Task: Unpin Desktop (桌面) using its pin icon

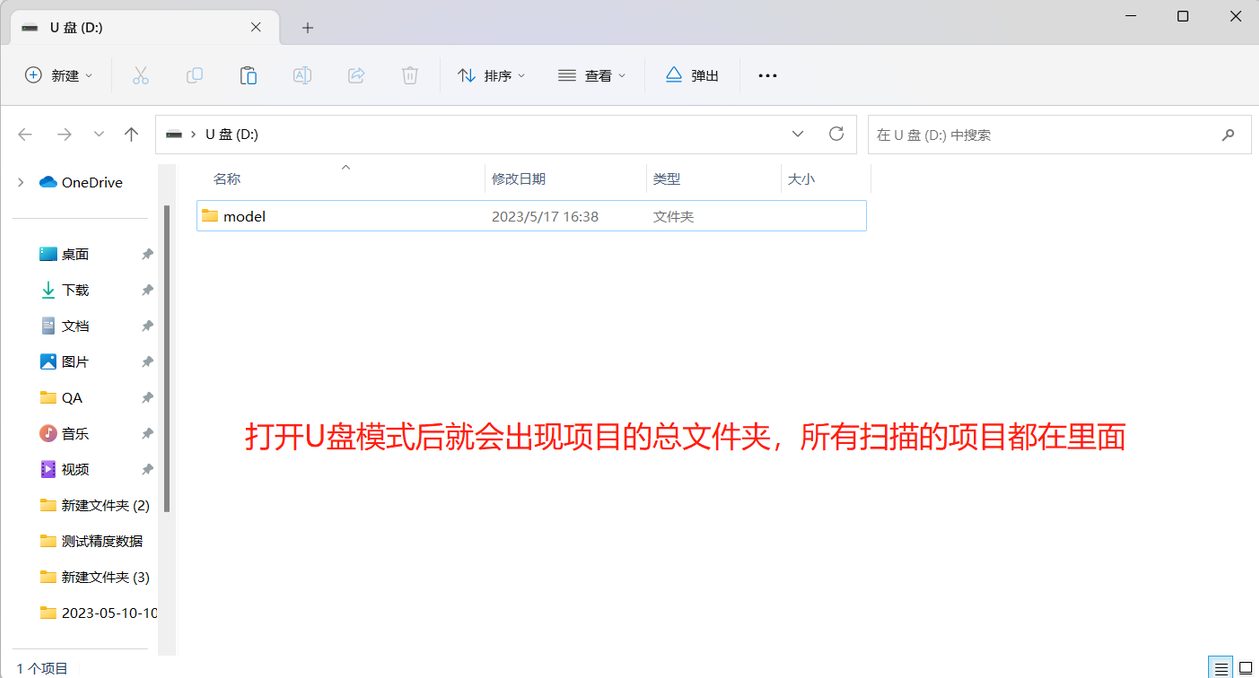Action: point(147,254)
